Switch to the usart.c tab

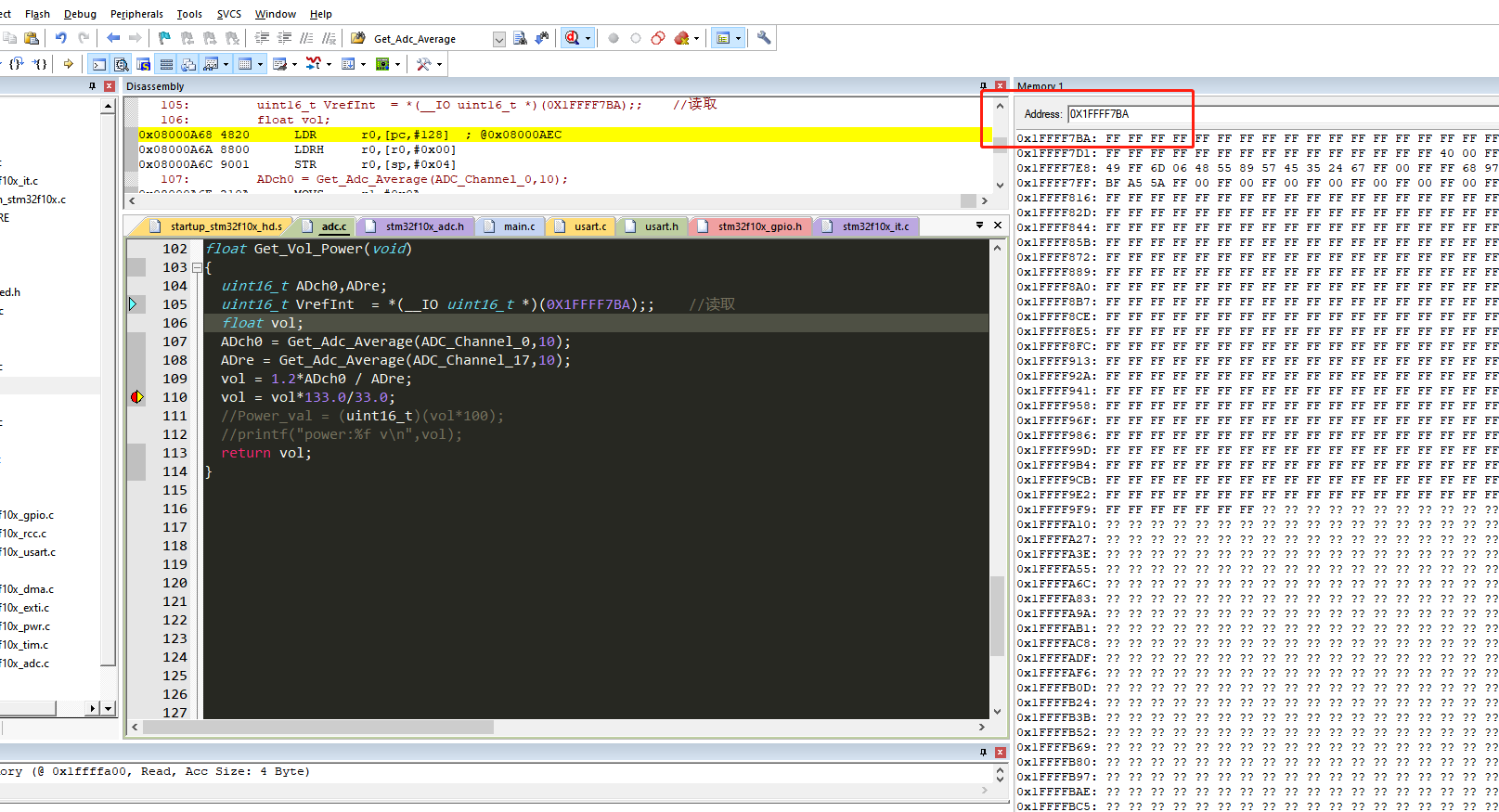coord(581,226)
